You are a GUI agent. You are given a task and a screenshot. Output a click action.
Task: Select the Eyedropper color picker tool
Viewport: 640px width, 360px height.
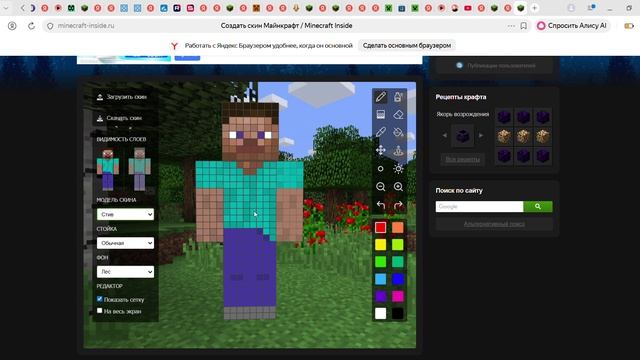coord(380,132)
